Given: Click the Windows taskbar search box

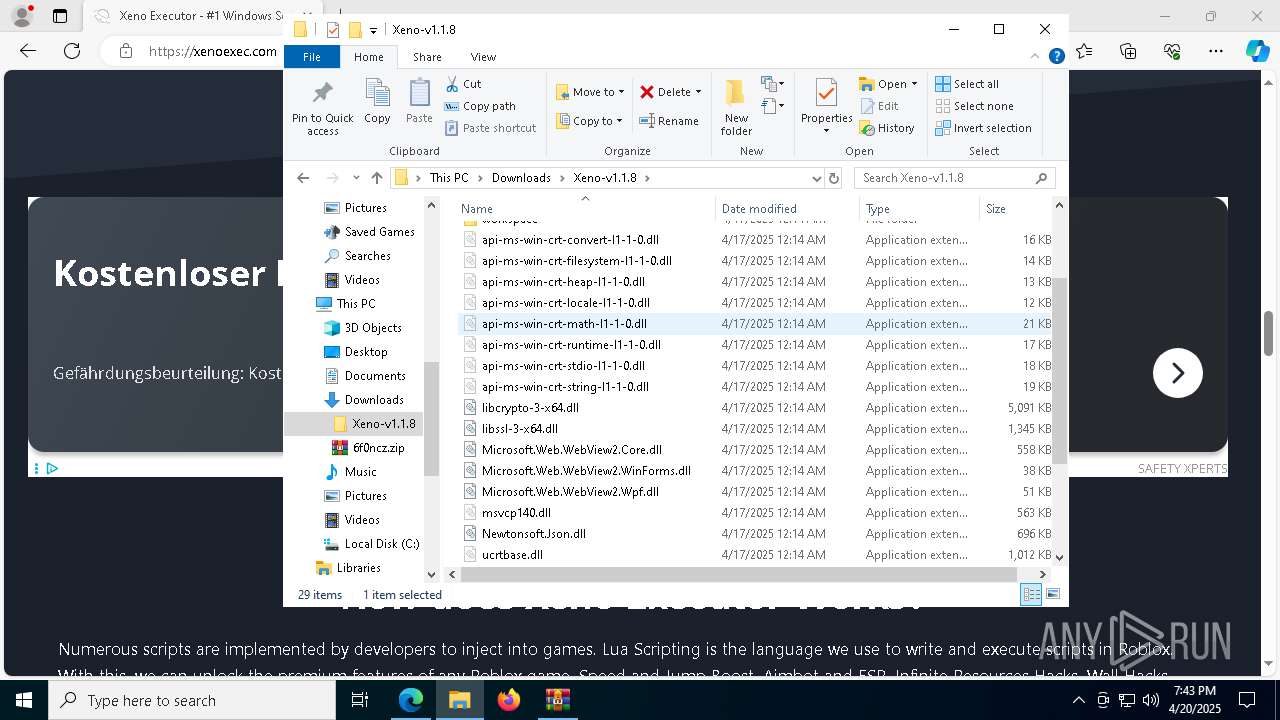Looking at the screenshot, I should point(192,700).
